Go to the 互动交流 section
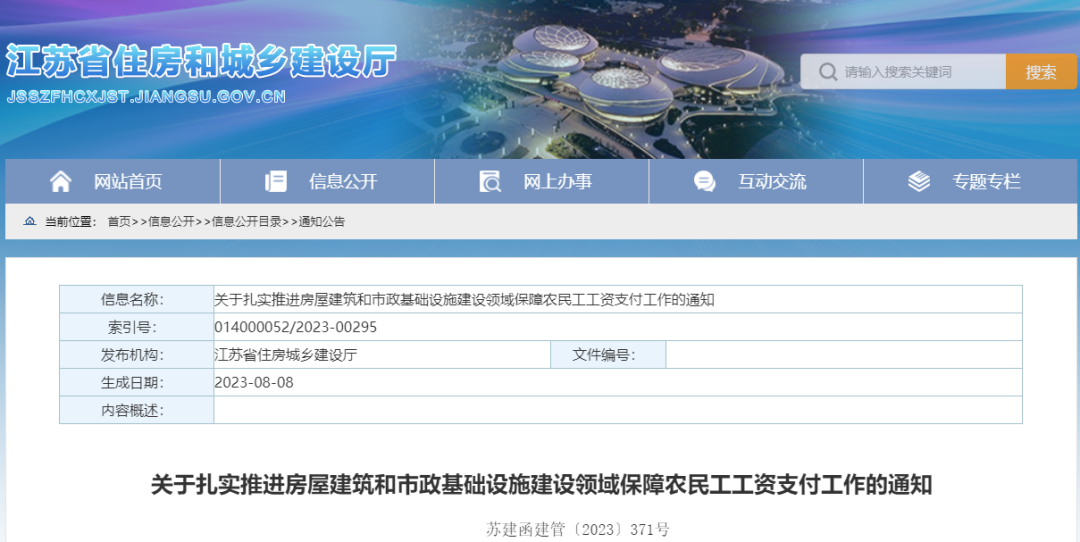Image resolution: width=1080 pixels, height=542 pixels. (772, 181)
